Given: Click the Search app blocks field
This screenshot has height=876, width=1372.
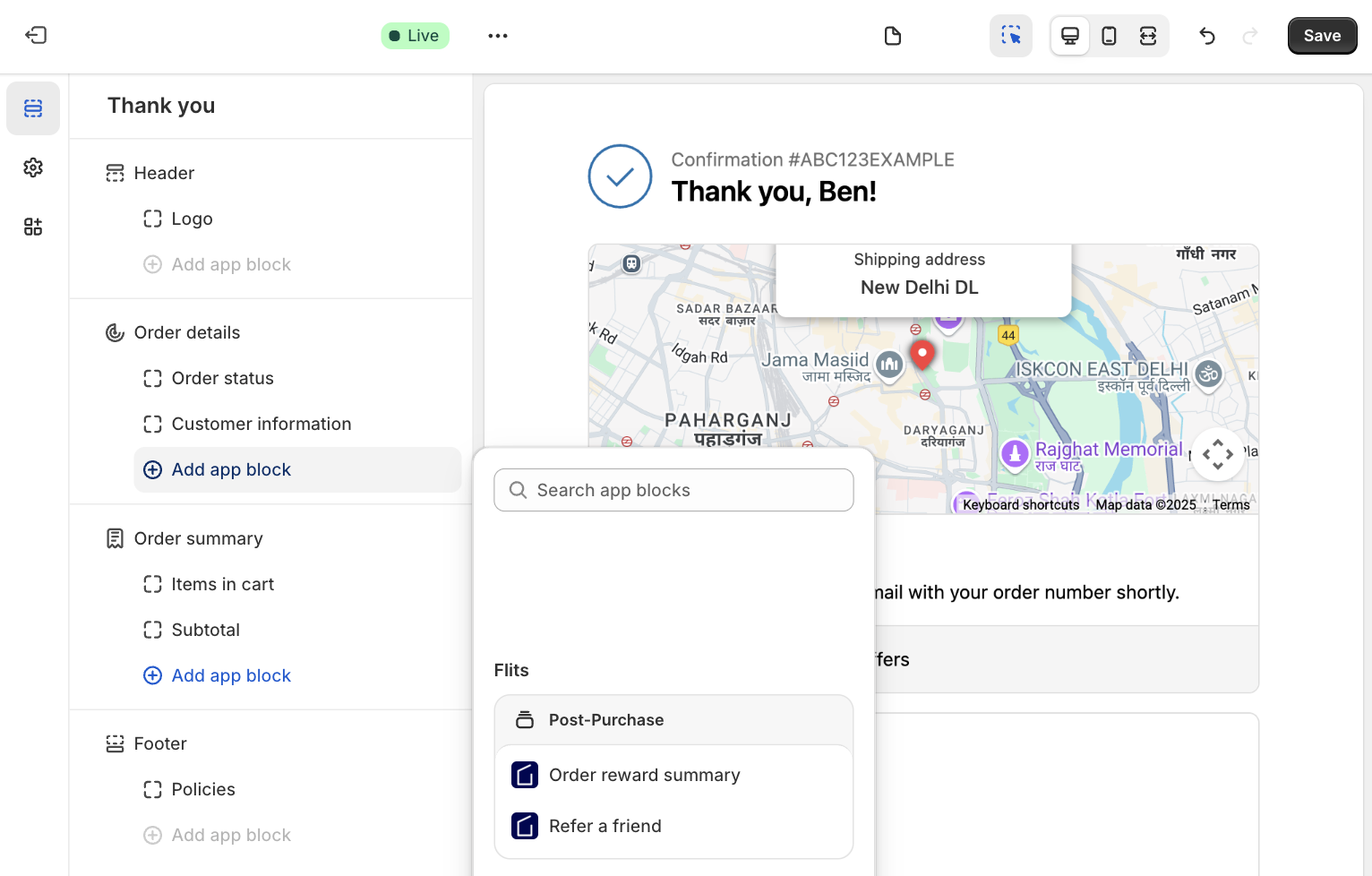Looking at the screenshot, I should 673,490.
